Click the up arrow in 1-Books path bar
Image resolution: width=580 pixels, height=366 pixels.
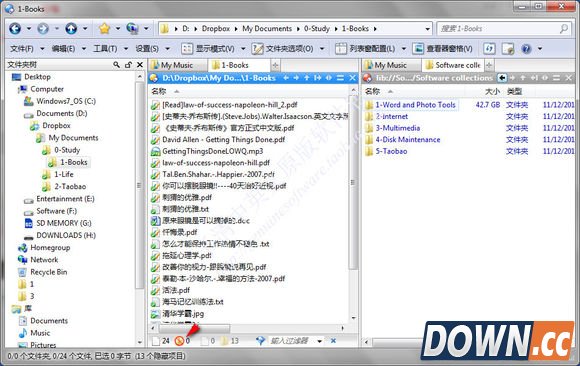coord(307,78)
